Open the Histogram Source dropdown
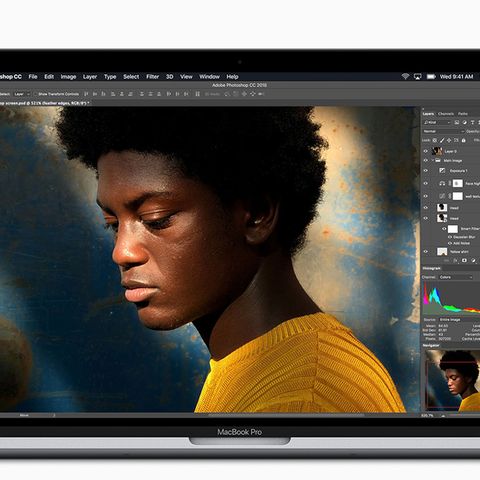This screenshot has width=480, height=480. click(x=450, y=320)
